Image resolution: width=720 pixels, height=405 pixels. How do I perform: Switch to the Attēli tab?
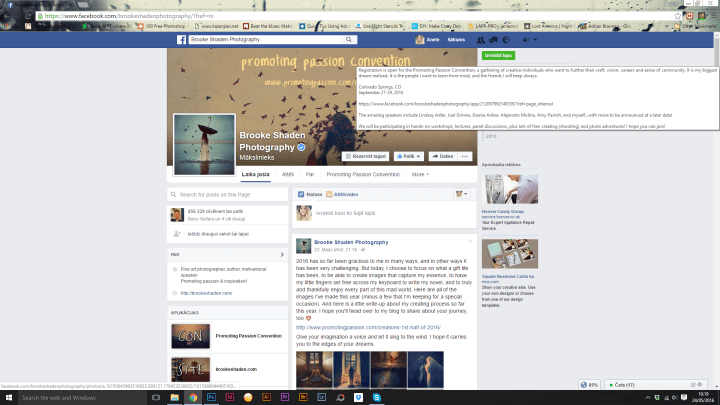(x=288, y=174)
